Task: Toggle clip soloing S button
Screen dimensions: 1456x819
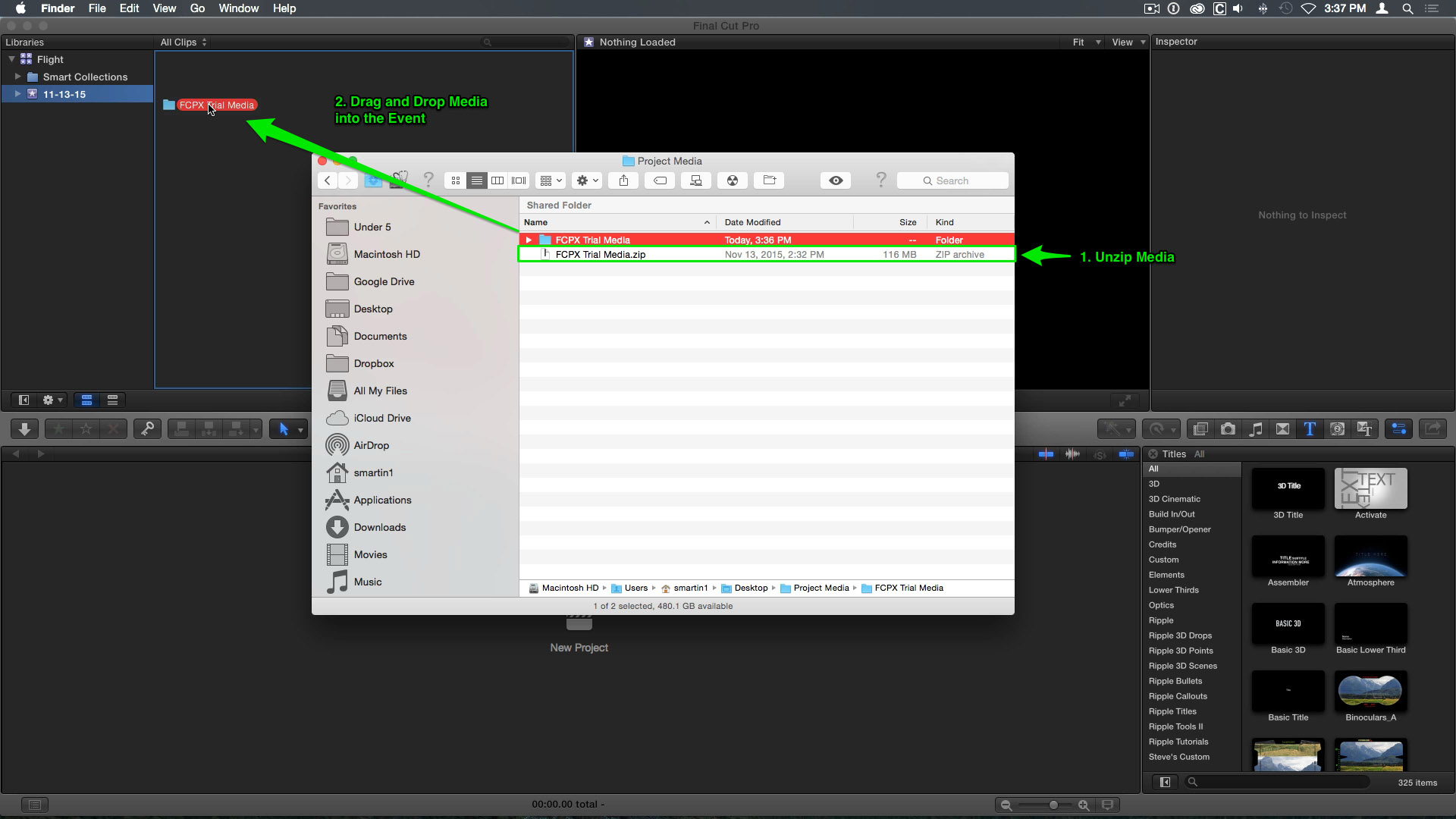Action: pyautogui.click(x=1100, y=454)
